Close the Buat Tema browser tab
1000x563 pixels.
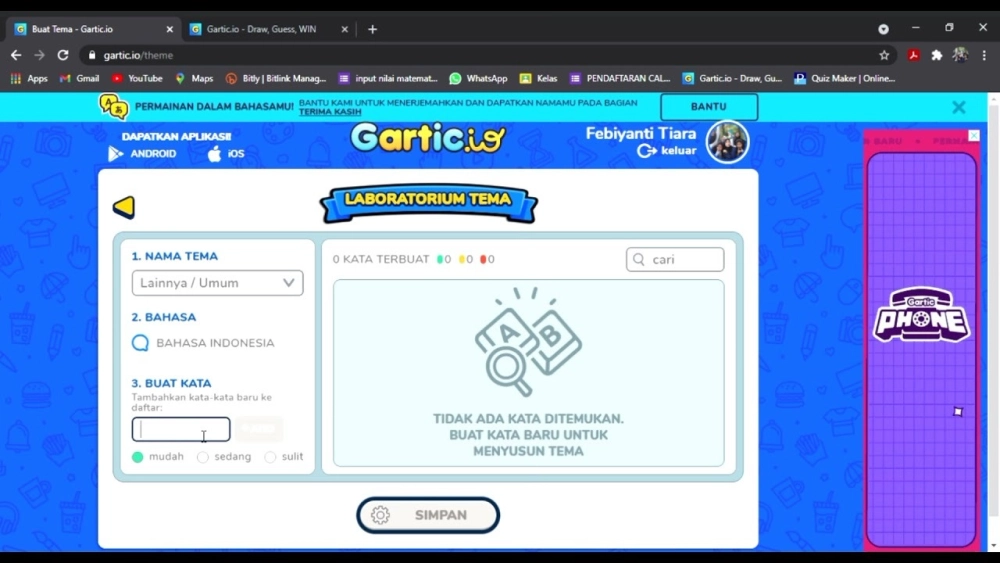pyautogui.click(x=170, y=29)
